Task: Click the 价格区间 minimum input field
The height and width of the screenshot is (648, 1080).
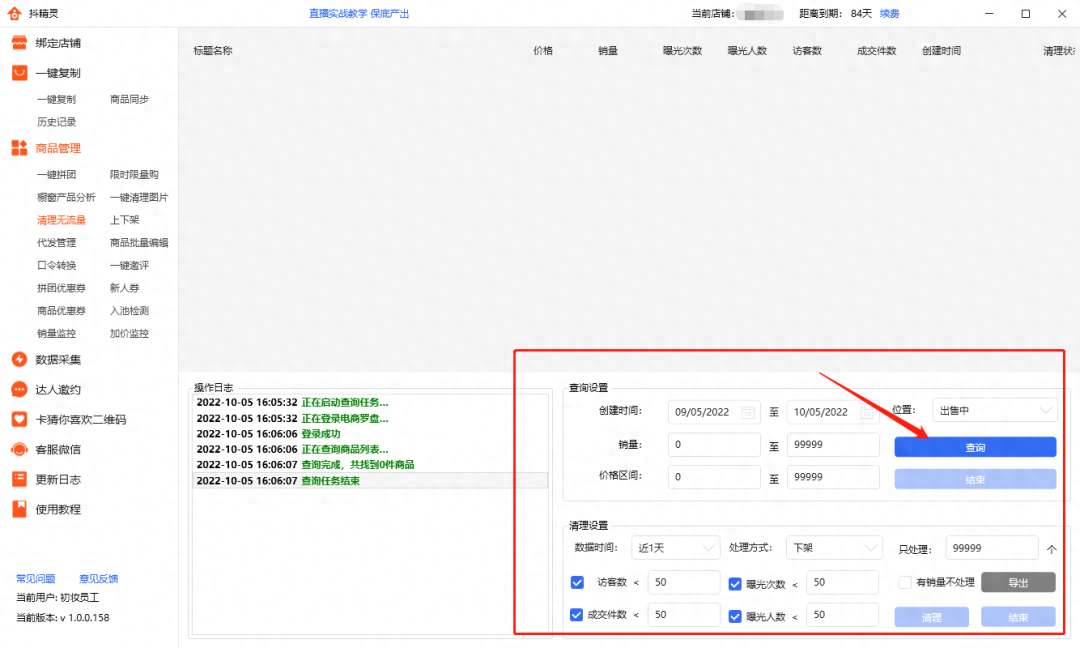Action: 714,477
